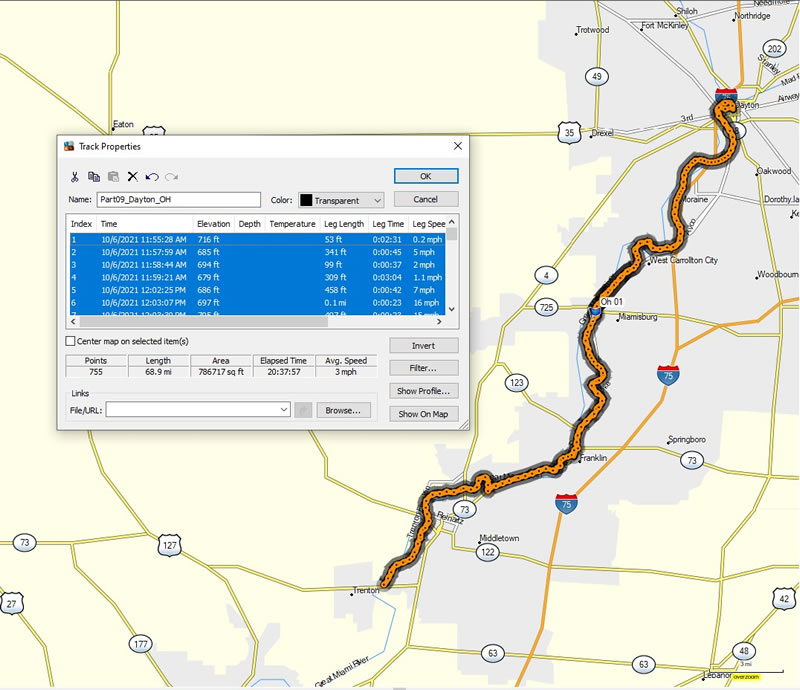This screenshot has height=690, width=800.
Task: Click the Franklin city label on map
Action: click(x=593, y=458)
